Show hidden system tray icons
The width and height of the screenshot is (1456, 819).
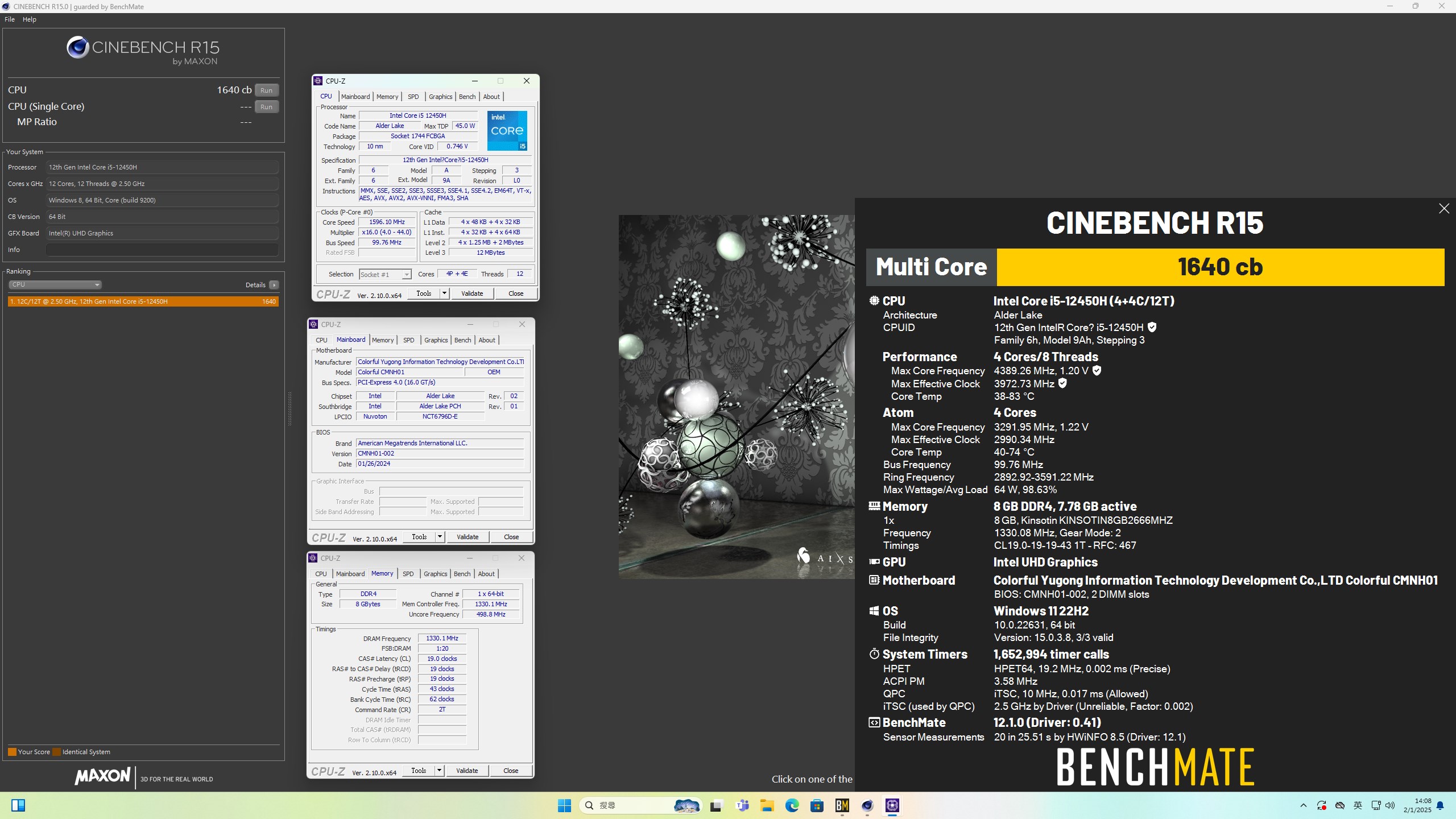1304,805
